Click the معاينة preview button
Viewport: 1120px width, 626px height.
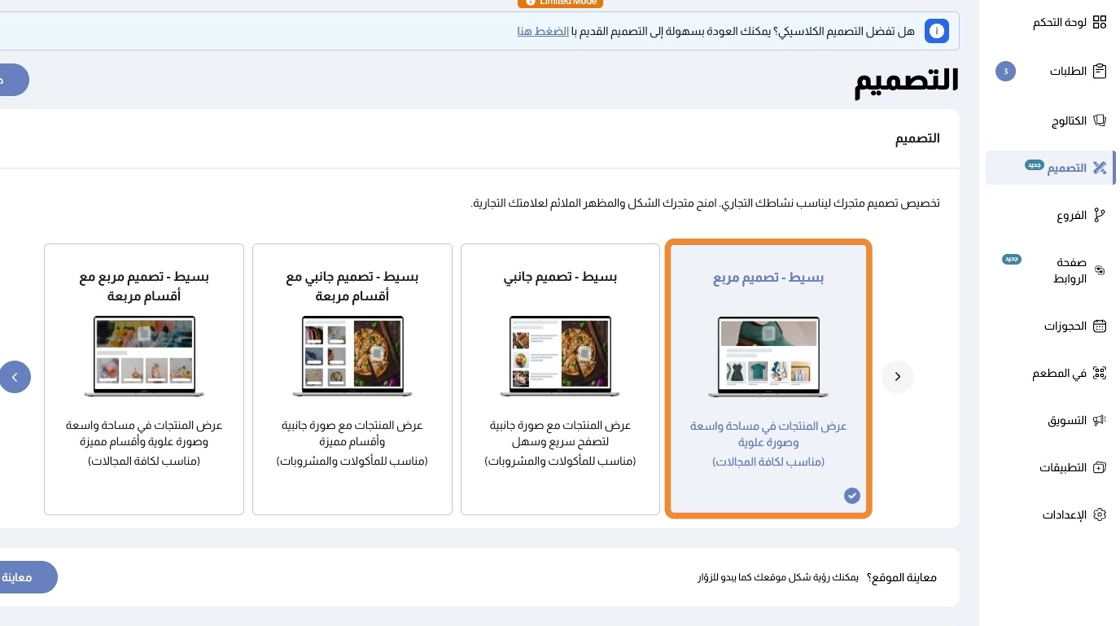point(29,577)
